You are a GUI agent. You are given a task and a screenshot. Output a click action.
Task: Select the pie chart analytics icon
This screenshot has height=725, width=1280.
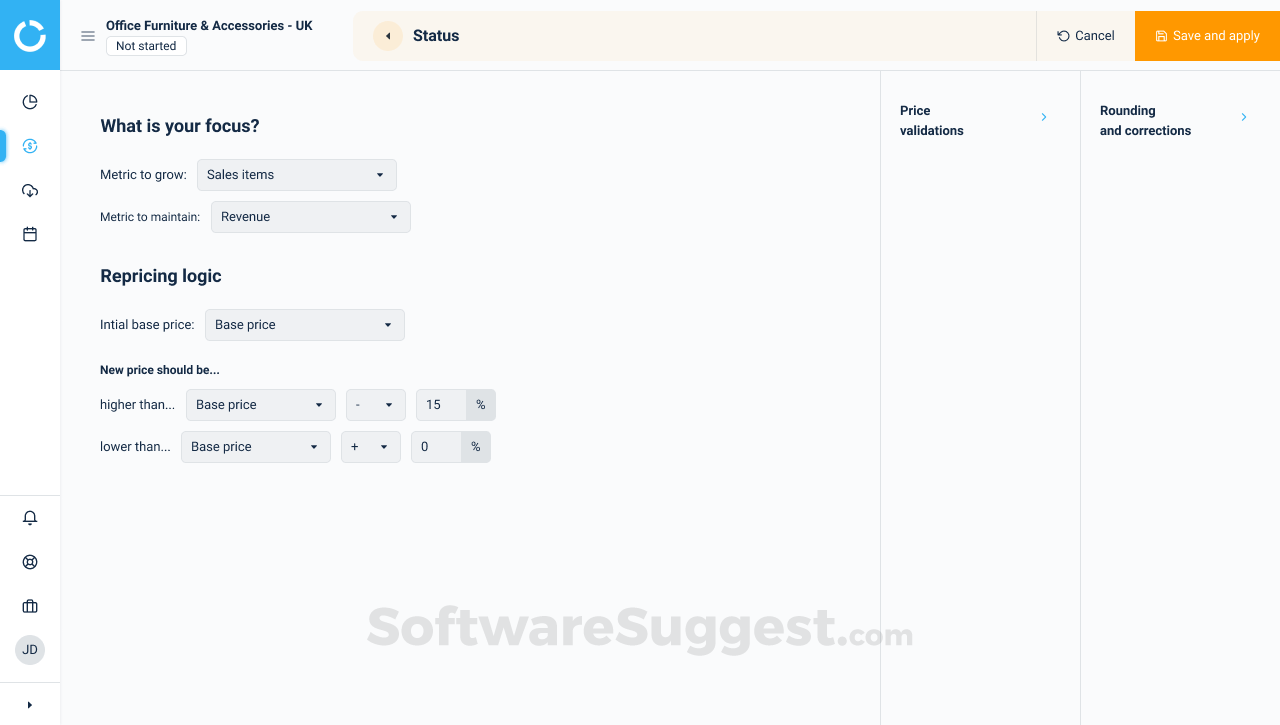[30, 101]
